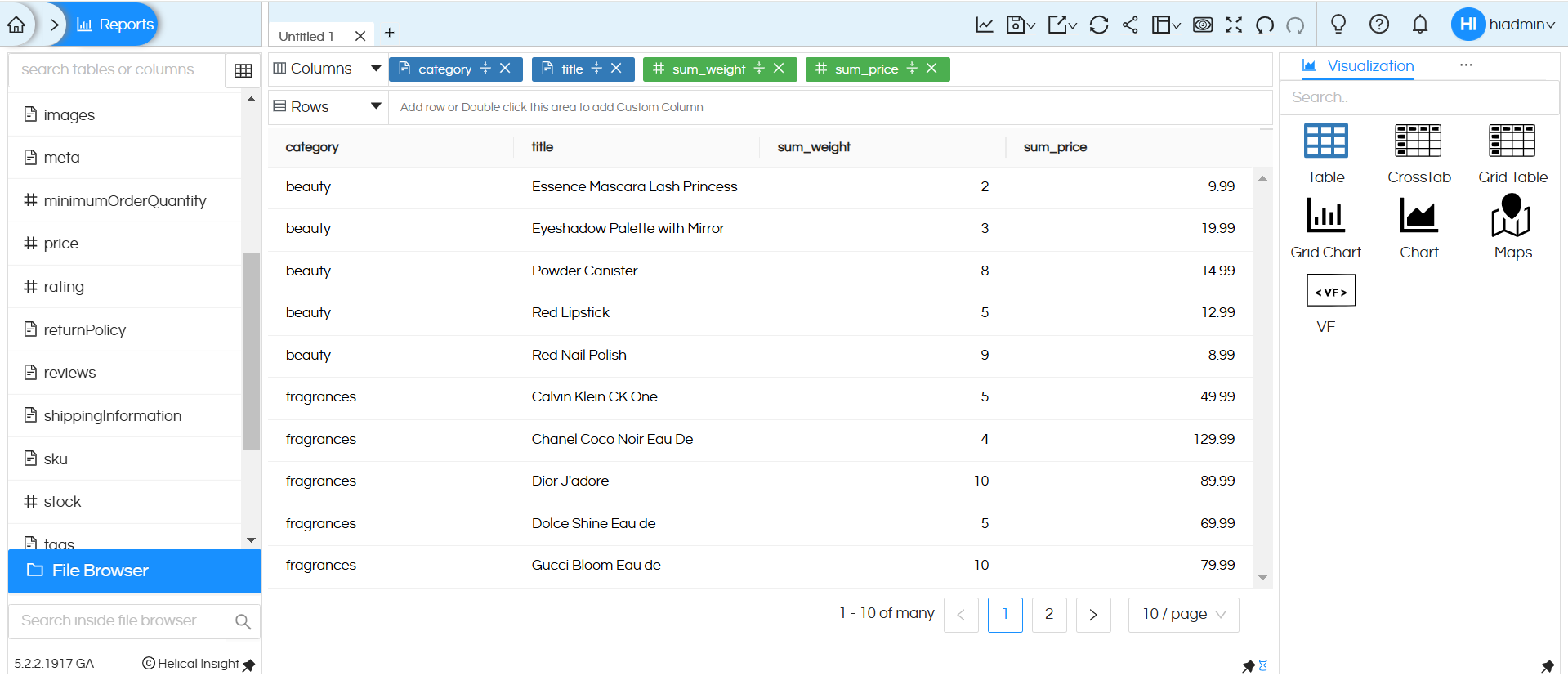Remove the category column chip
This screenshot has width=1568, height=676.
click(x=505, y=69)
